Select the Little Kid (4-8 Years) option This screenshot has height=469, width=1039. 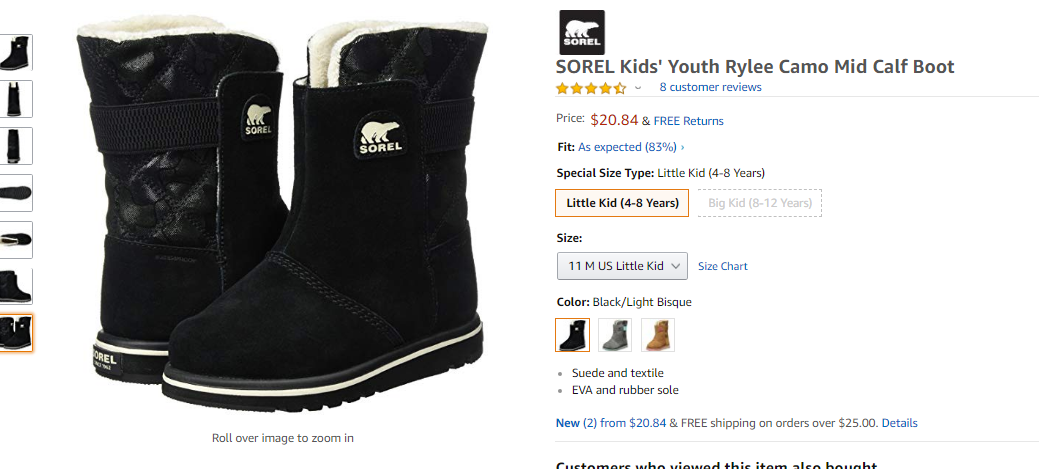tap(622, 203)
